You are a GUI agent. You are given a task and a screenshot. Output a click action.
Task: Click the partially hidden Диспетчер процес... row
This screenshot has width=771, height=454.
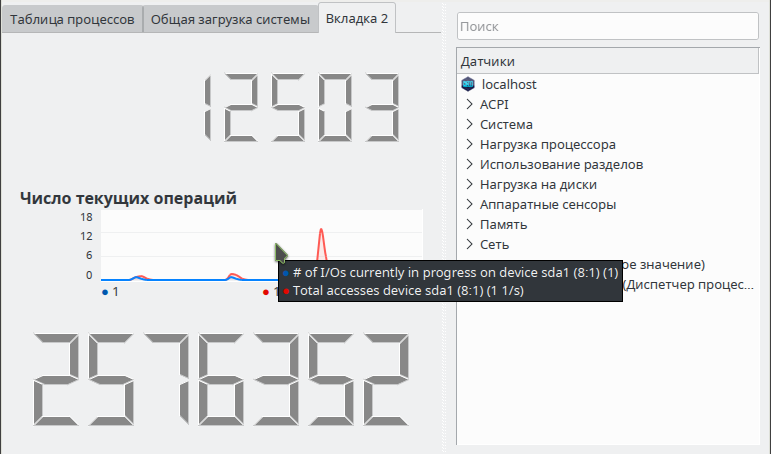point(688,285)
